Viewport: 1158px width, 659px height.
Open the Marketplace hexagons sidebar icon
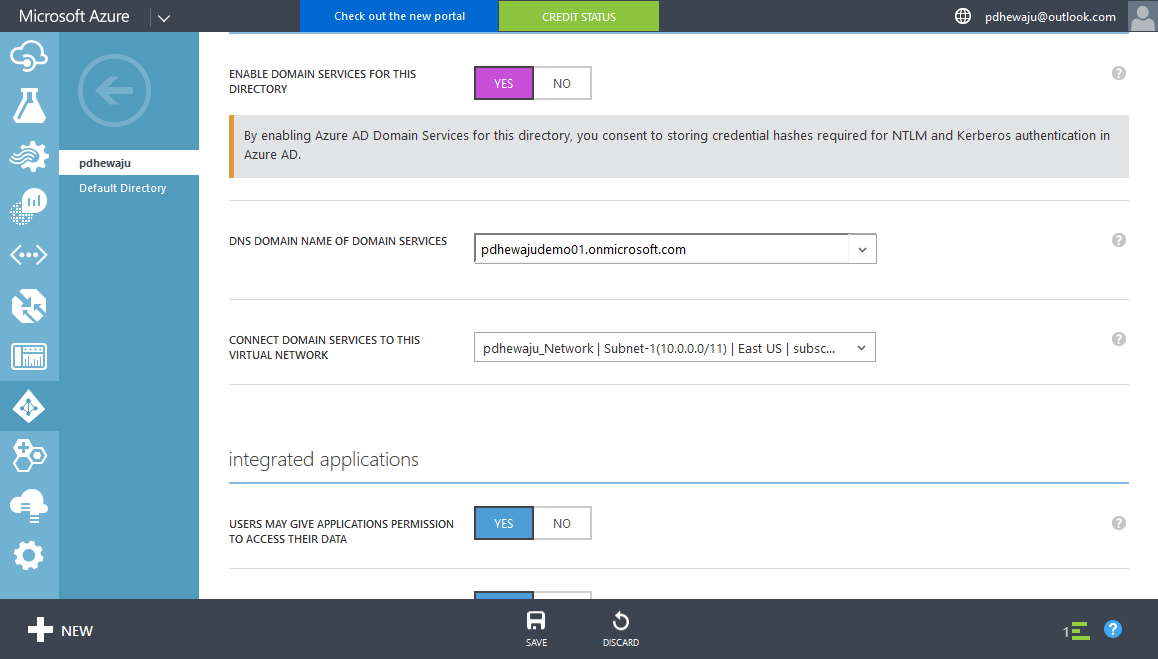pyautogui.click(x=29, y=455)
